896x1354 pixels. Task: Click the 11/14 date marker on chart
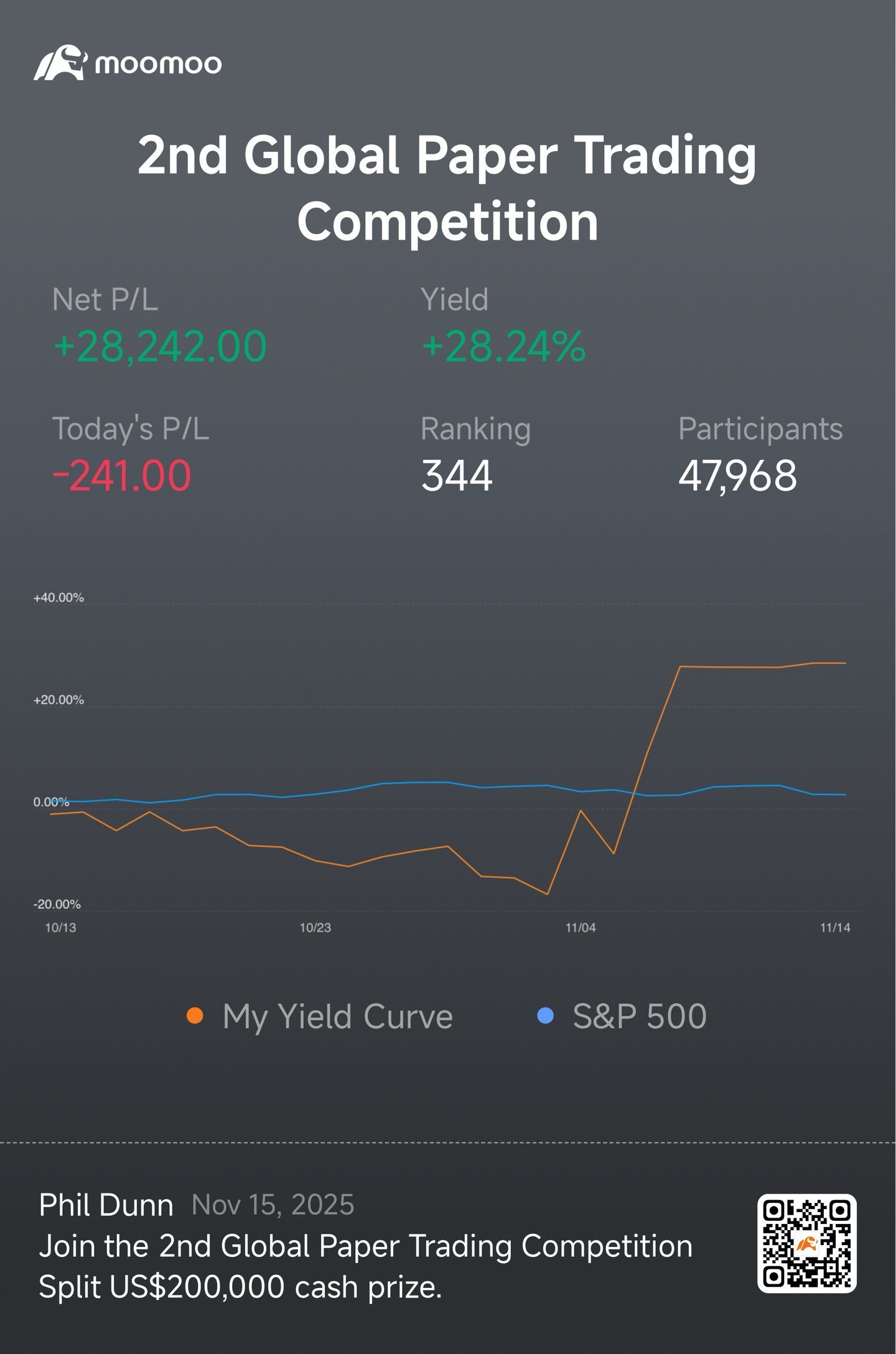point(835,928)
